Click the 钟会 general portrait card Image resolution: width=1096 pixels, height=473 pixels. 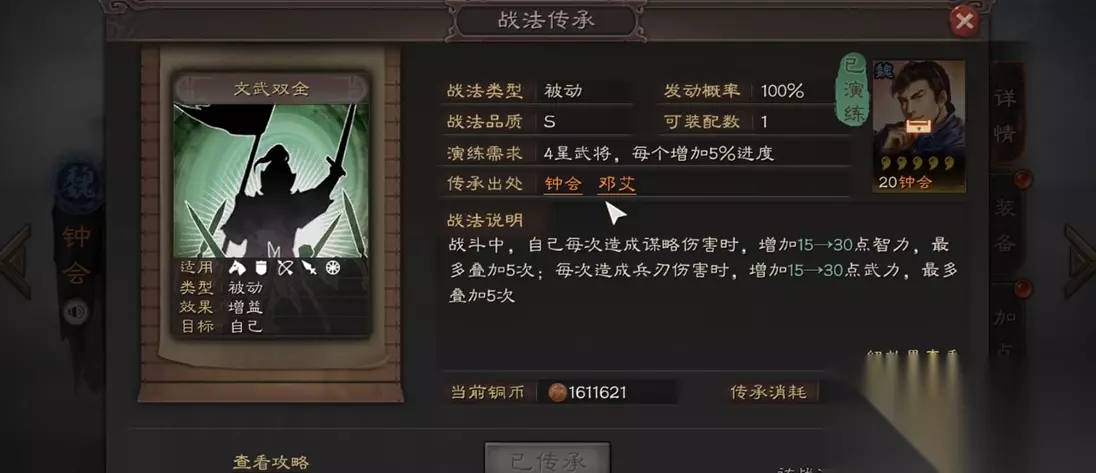[918, 126]
